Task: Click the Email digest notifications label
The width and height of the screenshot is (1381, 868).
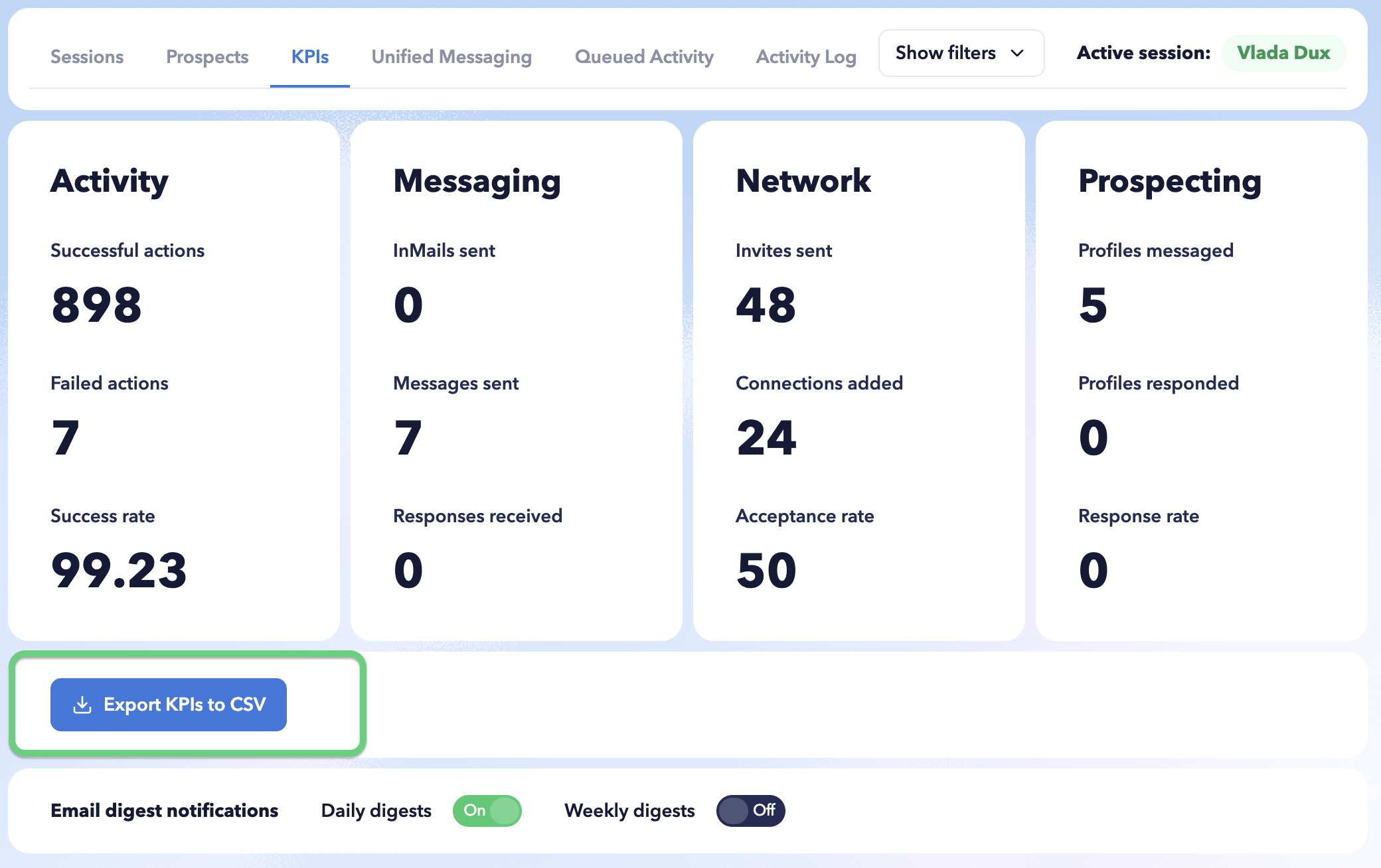Action: pos(165,811)
